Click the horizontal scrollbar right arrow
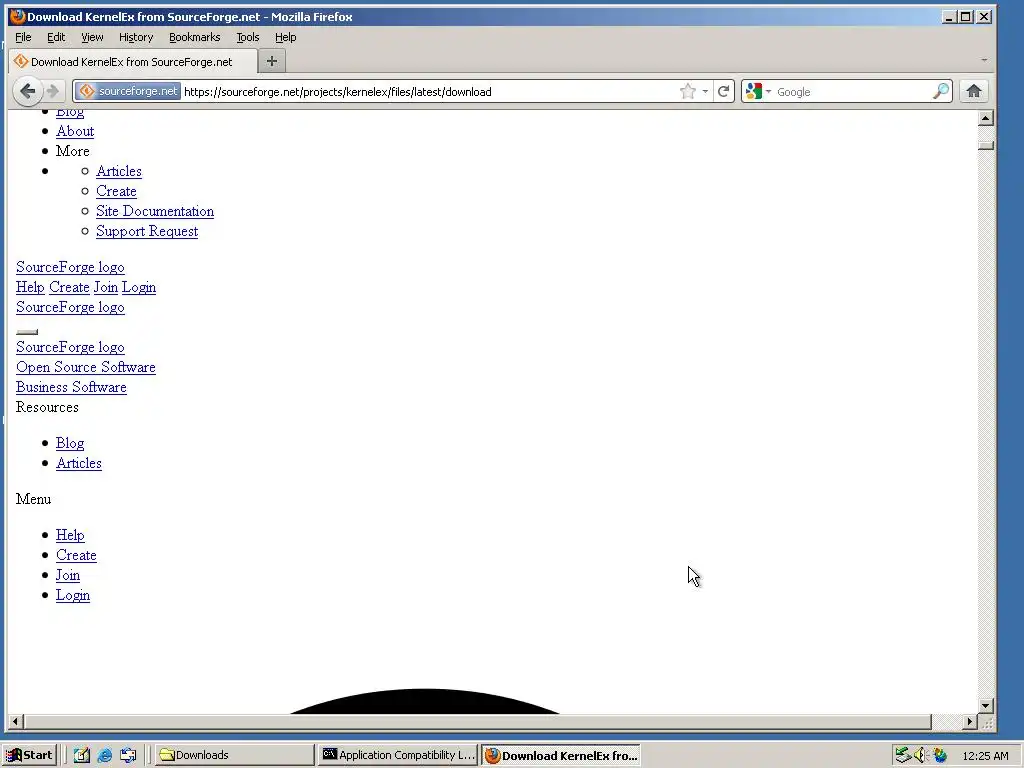The height and width of the screenshot is (768, 1024). pos(970,722)
